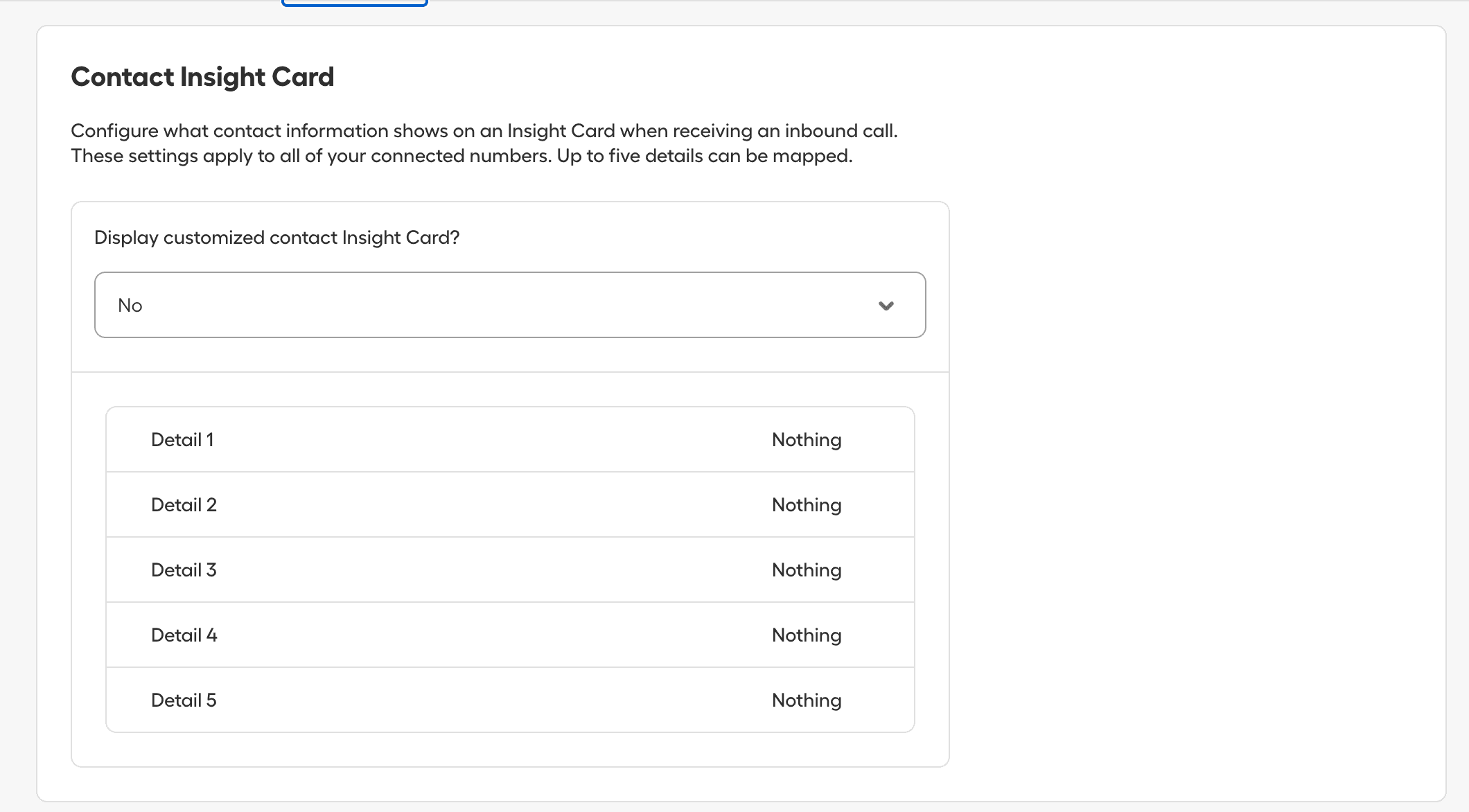Click Nothing next to Detail 3
The width and height of the screenshot is (1469, 812).
(806, 569)
